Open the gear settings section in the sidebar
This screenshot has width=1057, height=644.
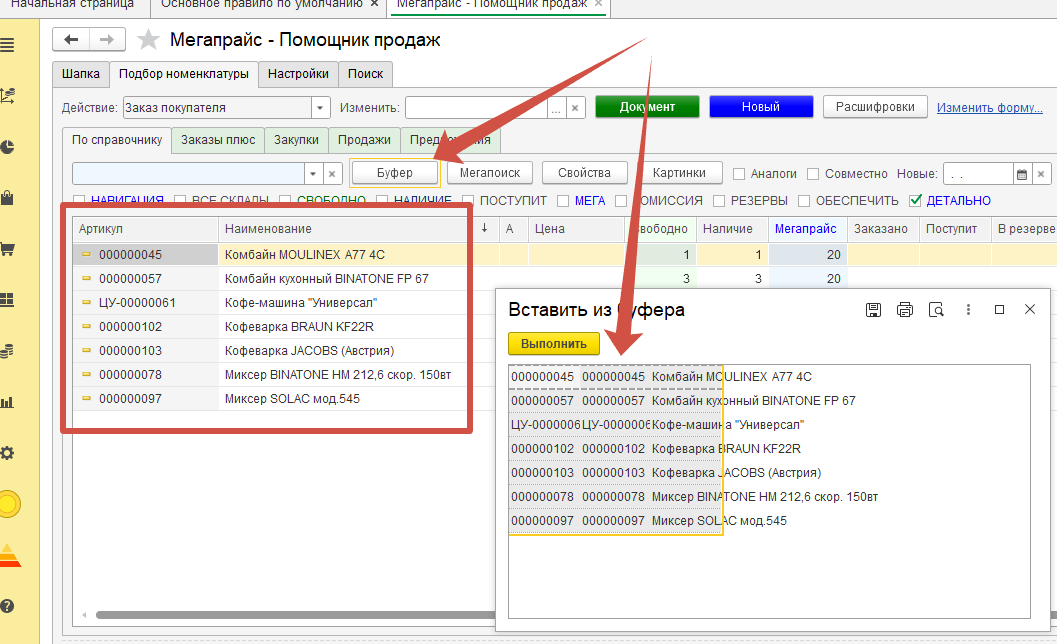click(7, 453)
